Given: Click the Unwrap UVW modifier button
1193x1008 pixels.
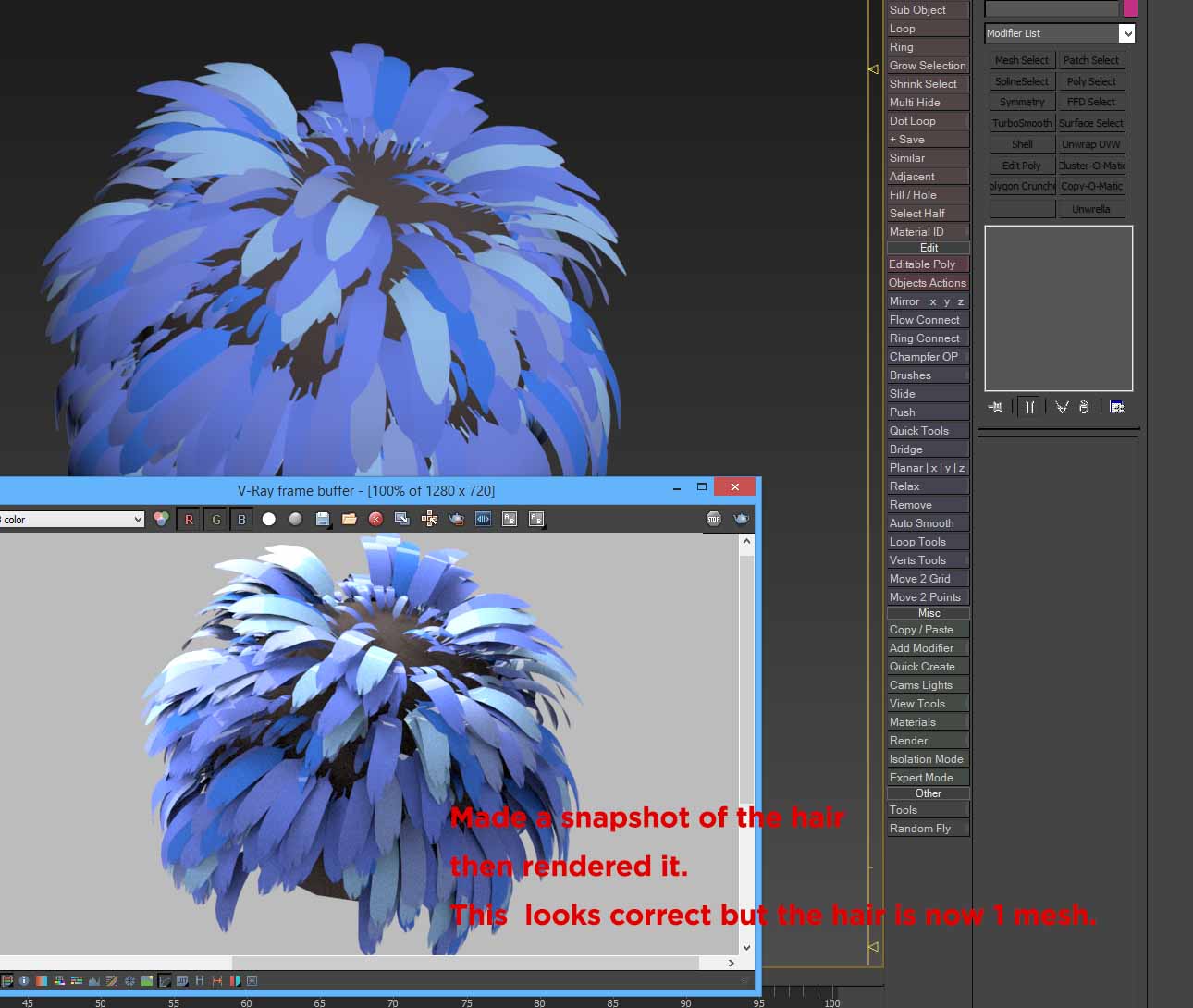Looking at the screenshot, I should tap(1091, 144).
